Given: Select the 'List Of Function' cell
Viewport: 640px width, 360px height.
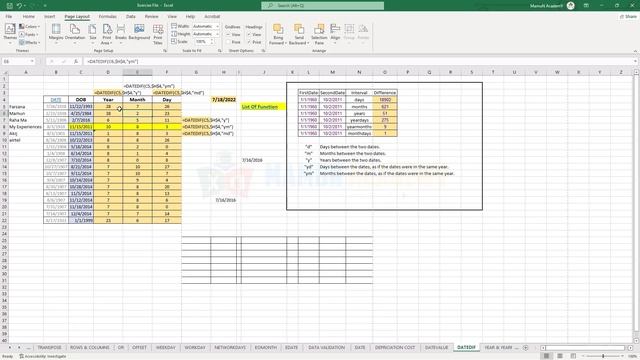Looking at the screenshot, I should (263, 107).
